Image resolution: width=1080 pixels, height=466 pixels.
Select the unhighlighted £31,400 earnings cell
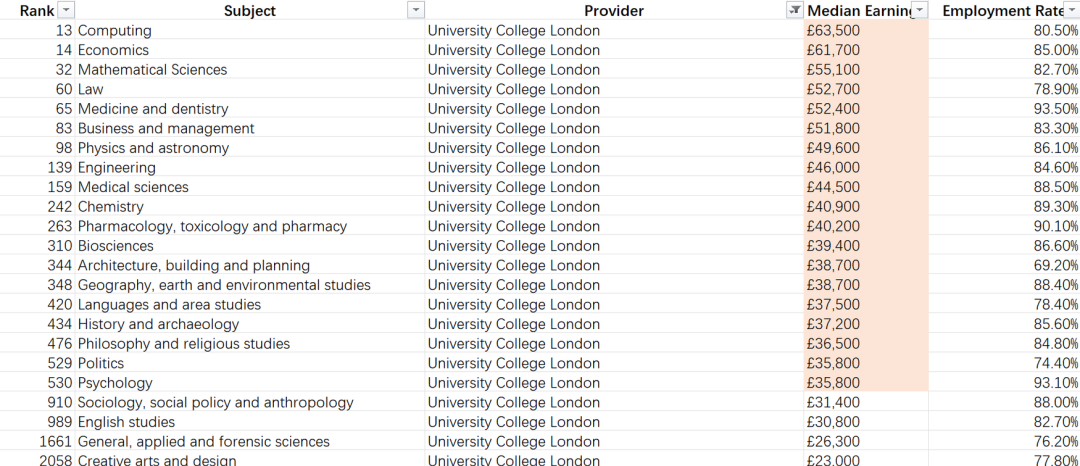[x=866, y=402]
